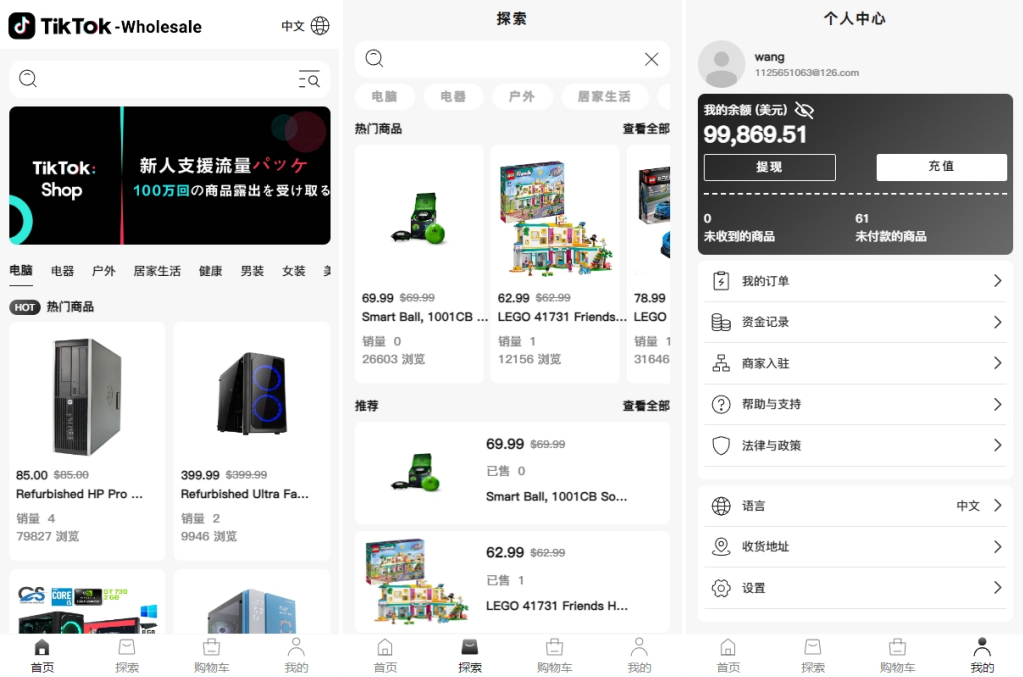Select 首页 home icon in the left panel navigation
The width and height of the screenshot is (1023, 677).
click(x=42, y=647)
